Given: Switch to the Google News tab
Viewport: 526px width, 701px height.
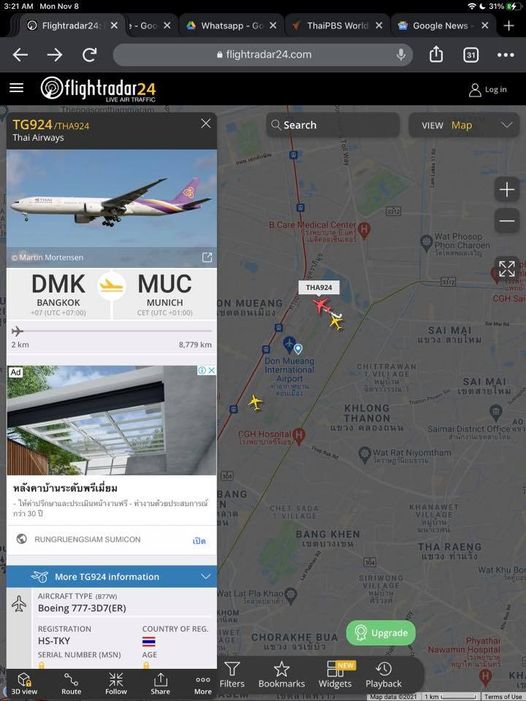Looking at the screenshot, I should click(442, 25).
